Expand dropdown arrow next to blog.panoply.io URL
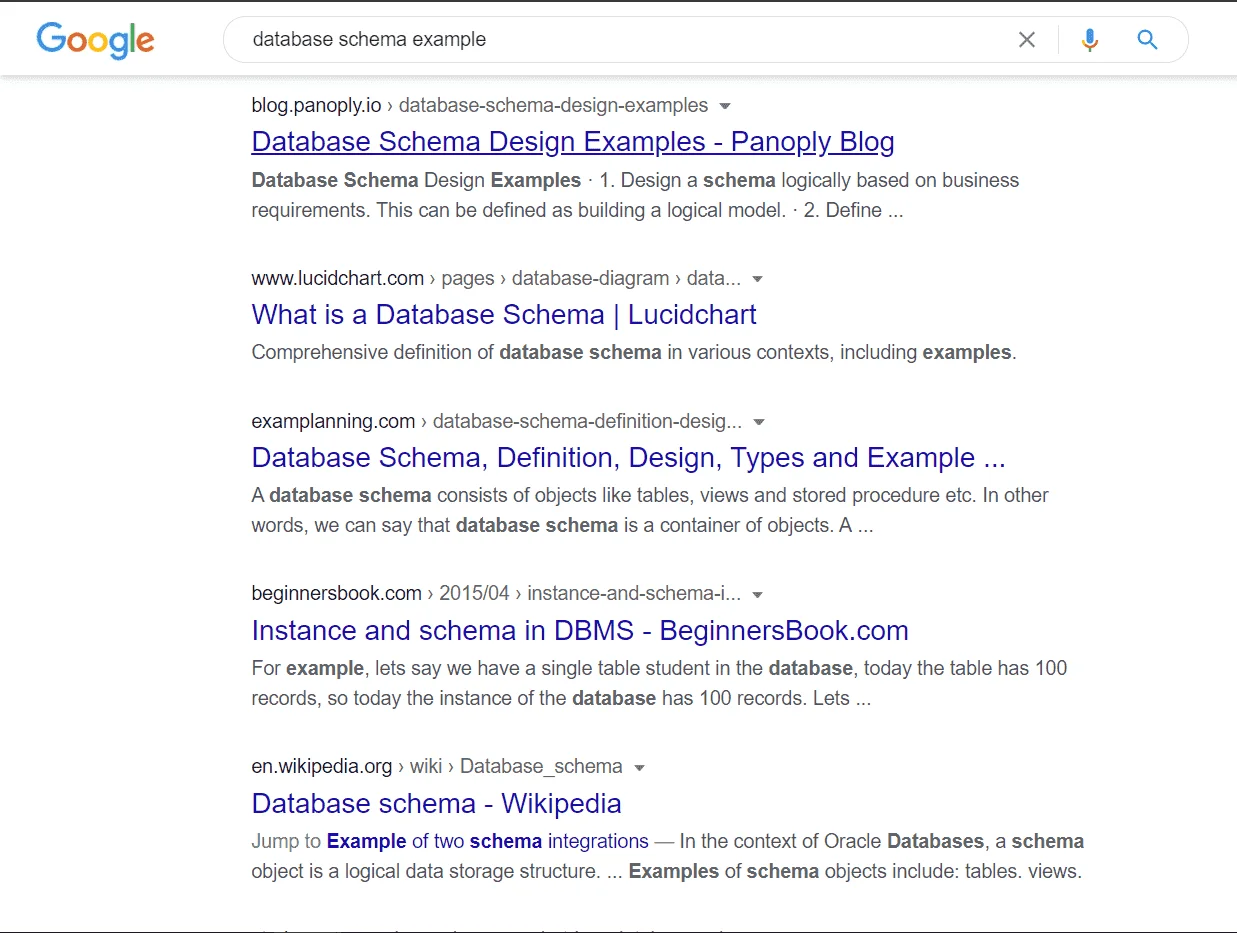1237x933 pixels. (x=726, y=106)
